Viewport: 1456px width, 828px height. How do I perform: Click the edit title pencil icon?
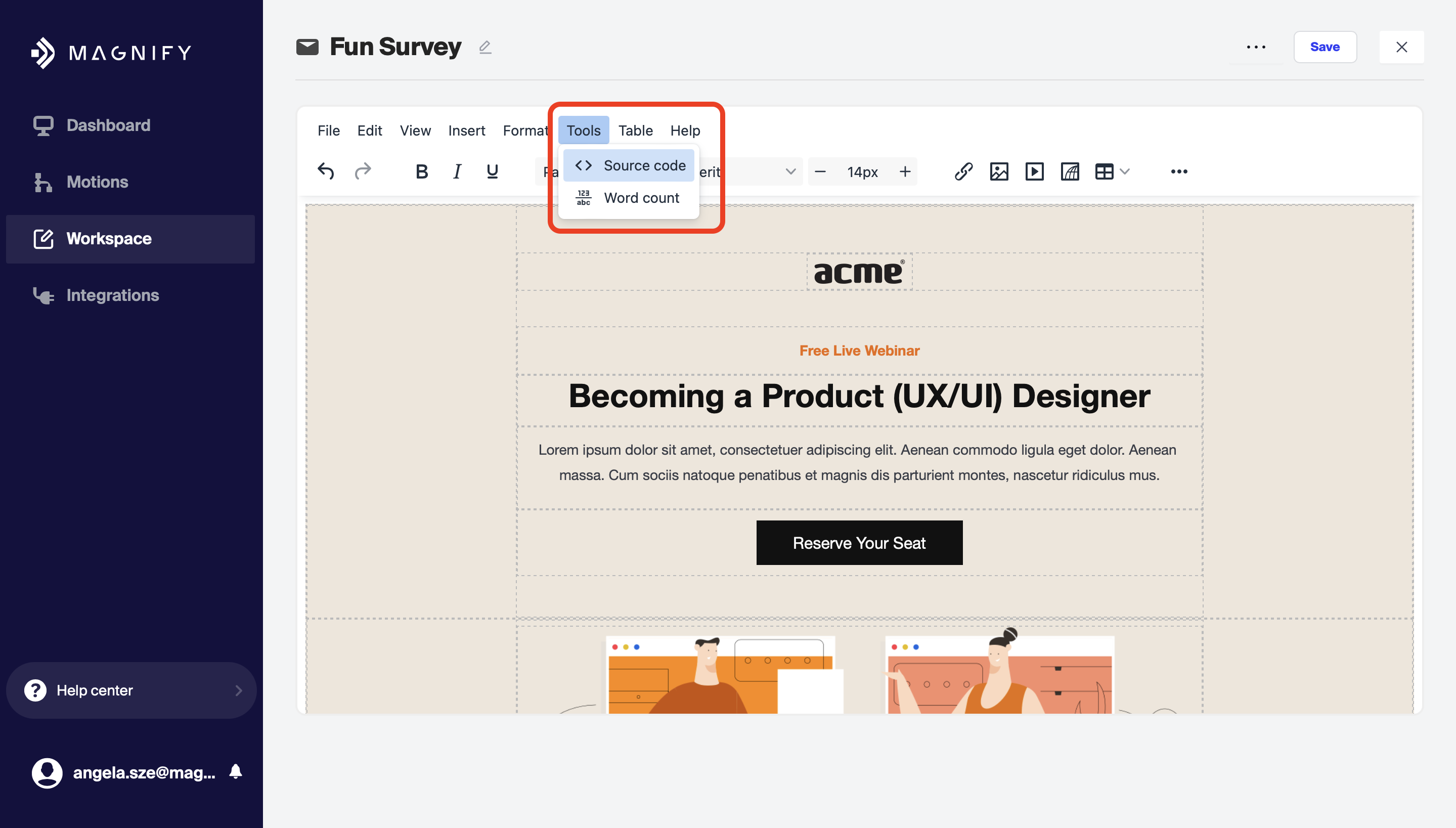(485, 47)
